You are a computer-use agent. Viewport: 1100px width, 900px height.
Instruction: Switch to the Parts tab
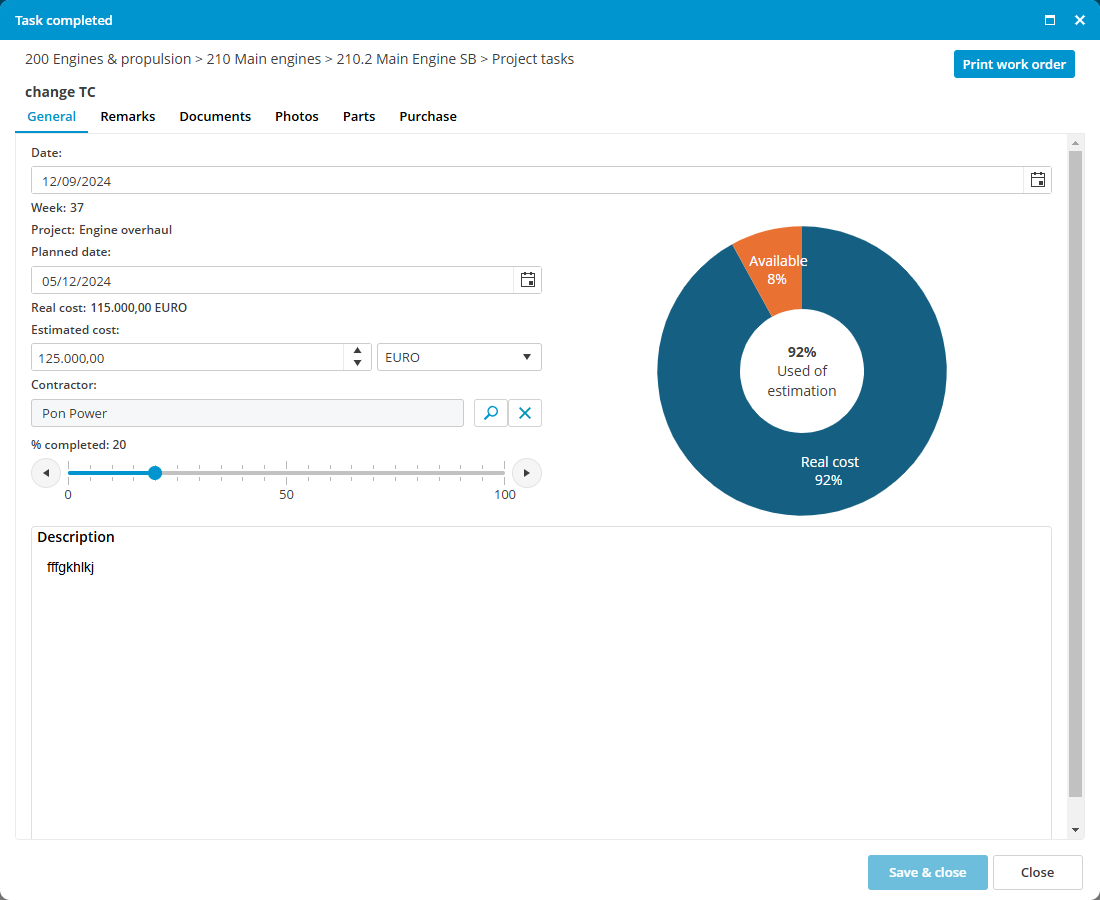(359, 116)
